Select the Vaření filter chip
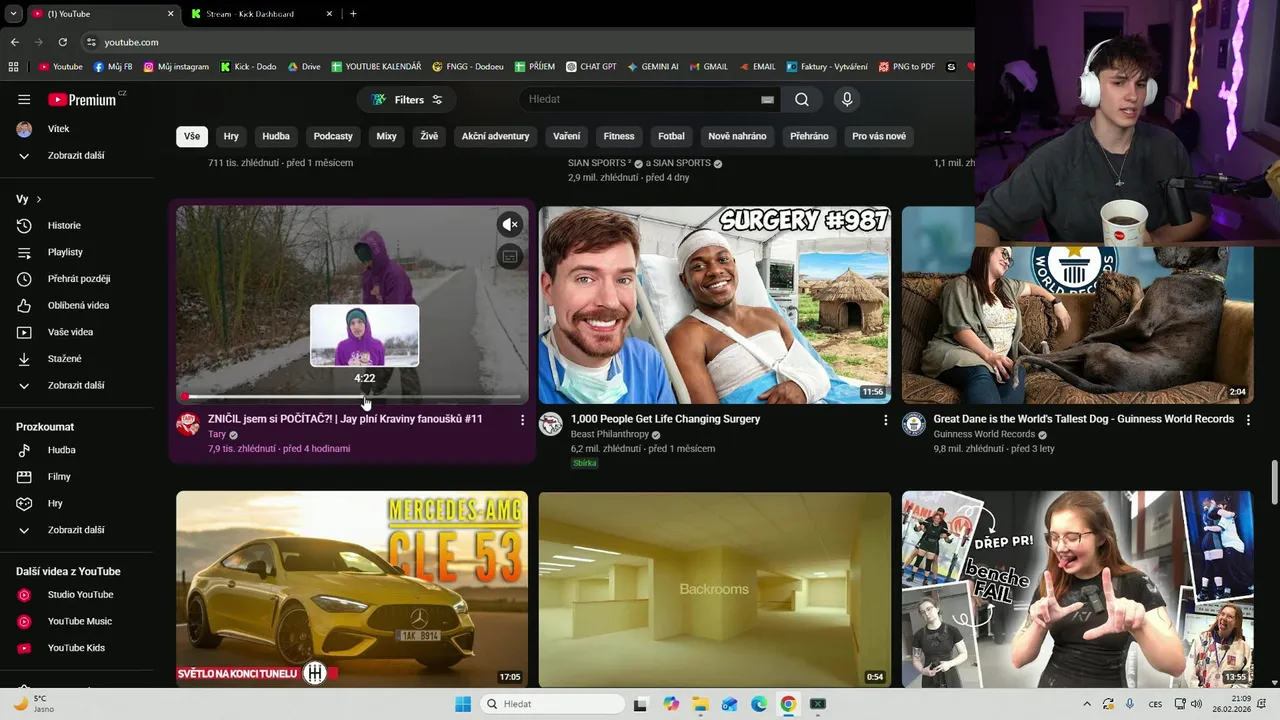This screenshot has height=720, width=1280. [567, 136]
